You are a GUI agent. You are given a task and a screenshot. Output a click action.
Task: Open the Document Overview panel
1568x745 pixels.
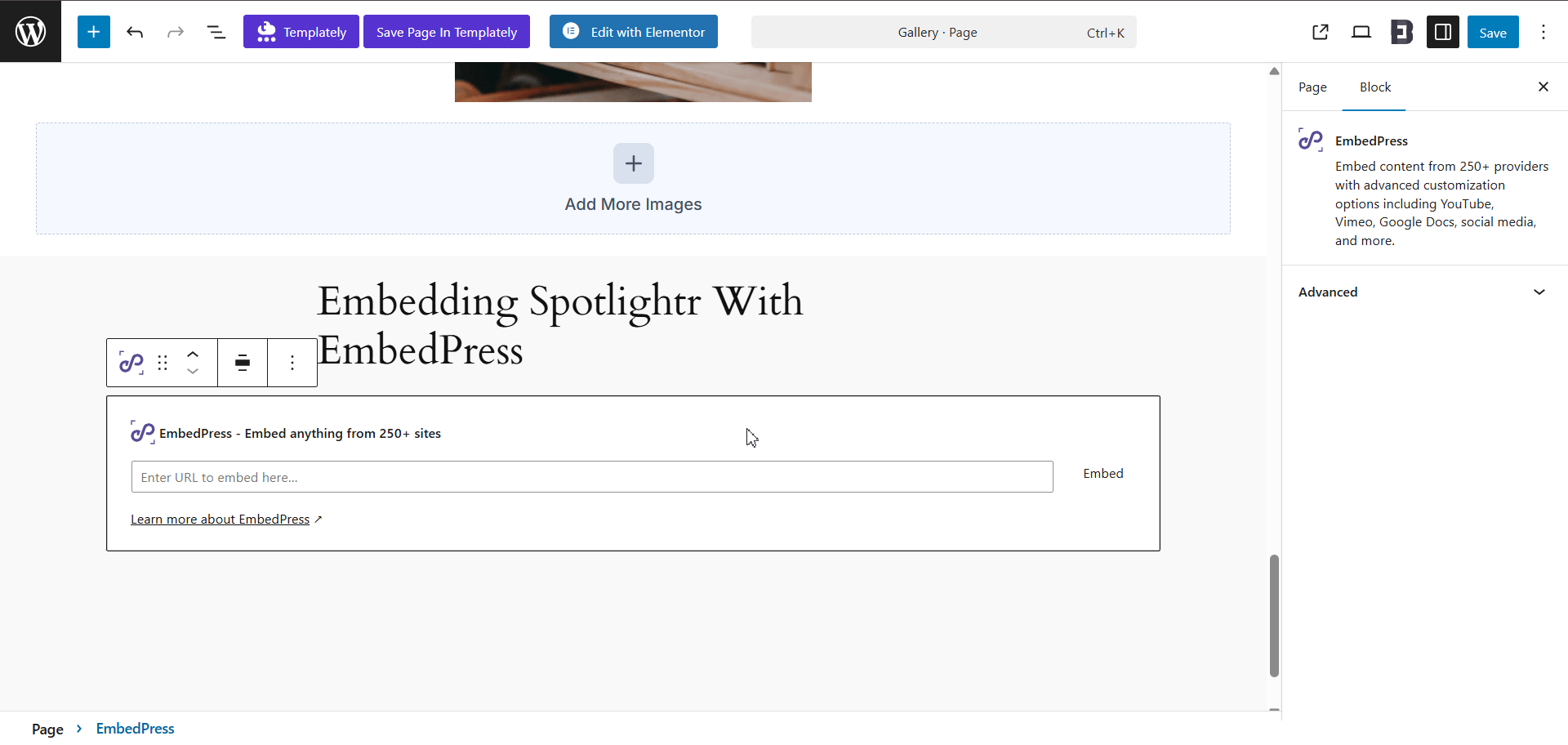tap(216, 32)
